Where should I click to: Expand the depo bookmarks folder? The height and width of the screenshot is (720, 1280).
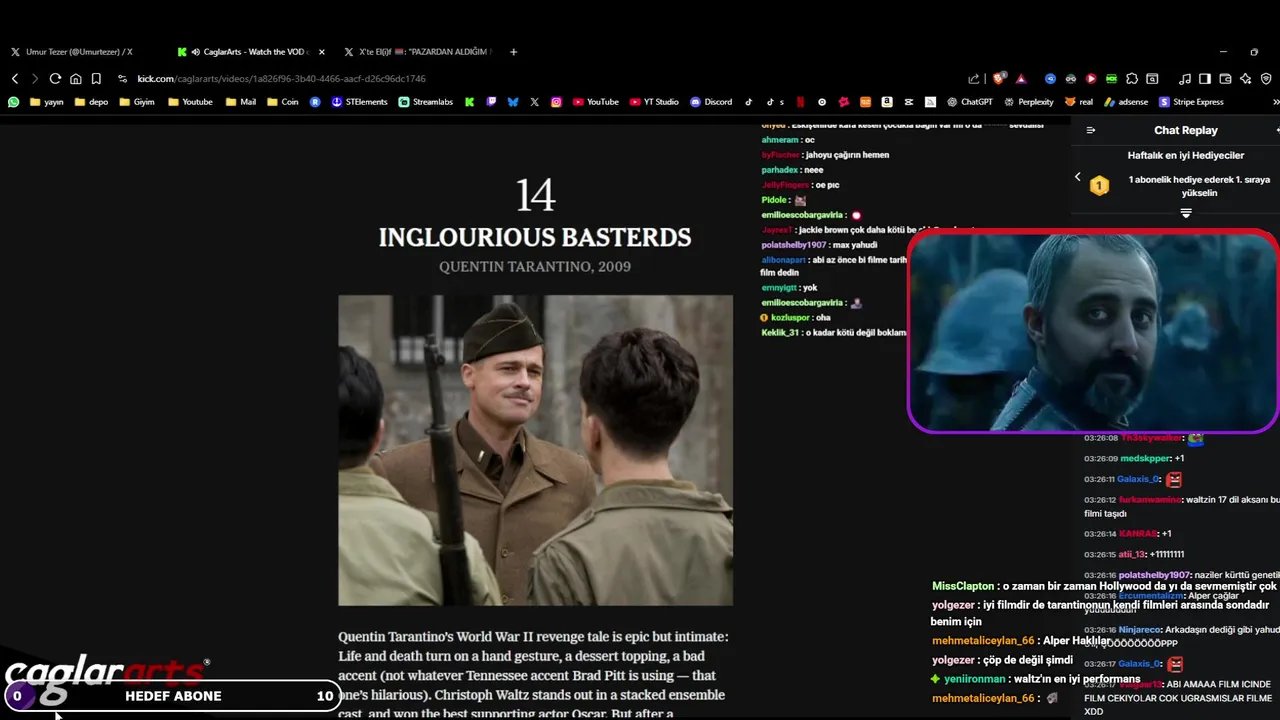91,102
